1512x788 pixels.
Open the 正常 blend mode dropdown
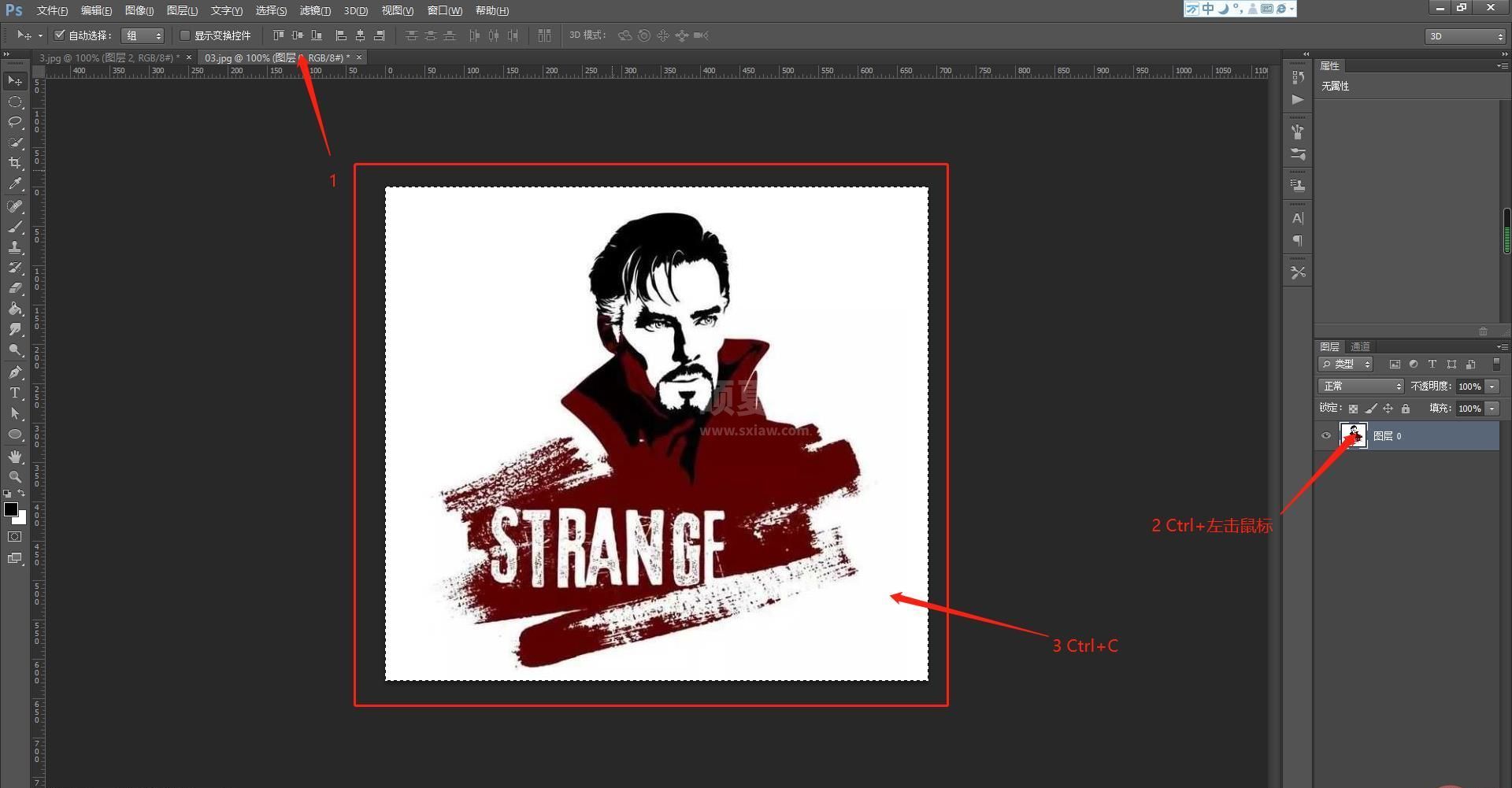tap(1361, 387)
